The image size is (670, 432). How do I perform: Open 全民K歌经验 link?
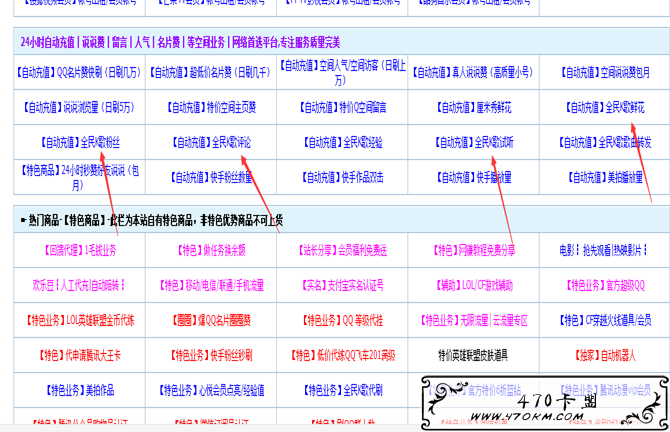click(x=342, y=142)
